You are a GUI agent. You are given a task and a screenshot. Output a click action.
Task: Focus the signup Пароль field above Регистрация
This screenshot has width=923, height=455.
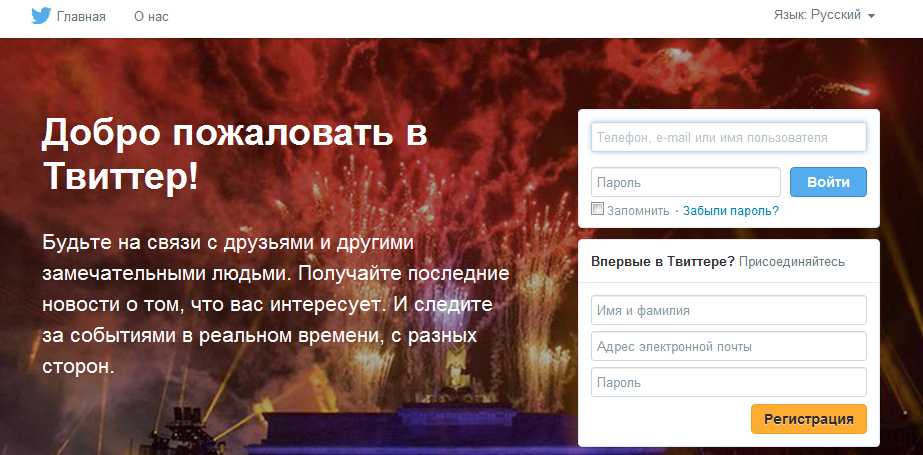[729, 382]
